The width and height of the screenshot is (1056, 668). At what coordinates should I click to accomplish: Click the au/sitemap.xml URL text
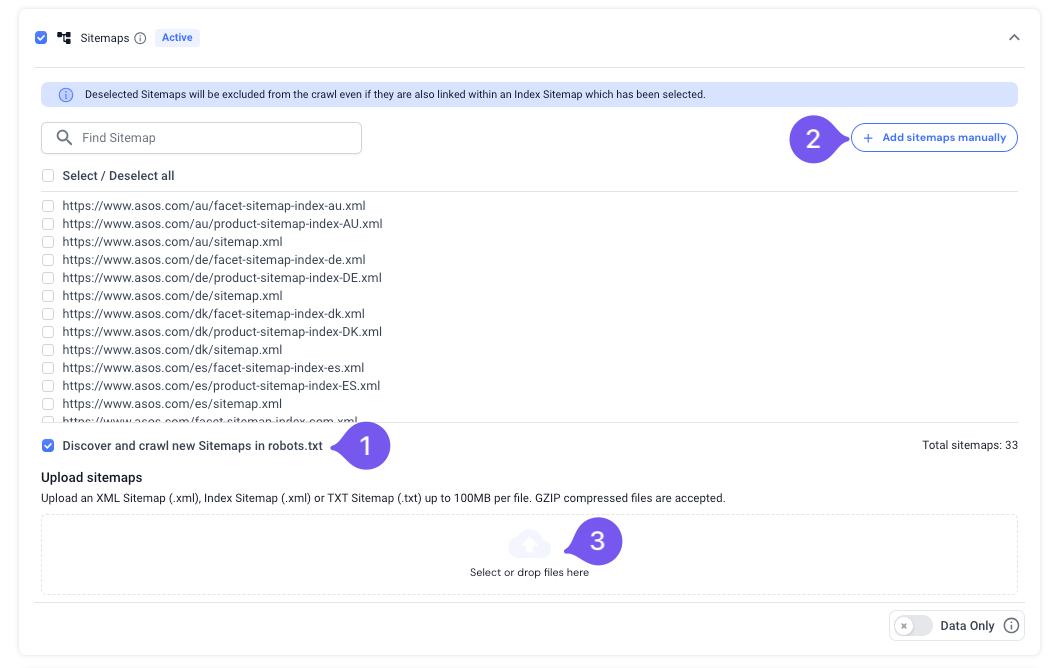pos(172,242)
